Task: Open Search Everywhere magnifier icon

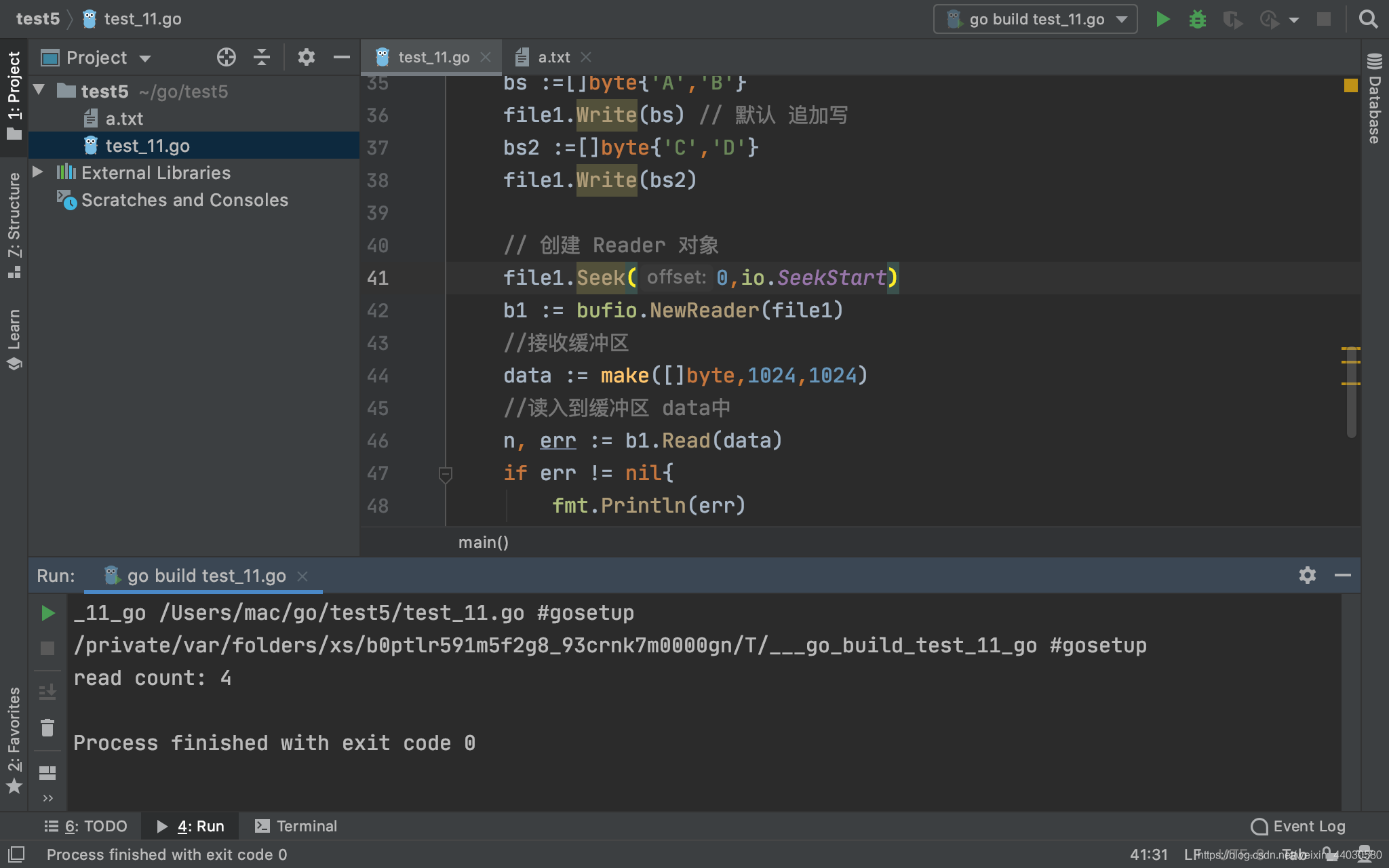Action: pos(1369,19)
